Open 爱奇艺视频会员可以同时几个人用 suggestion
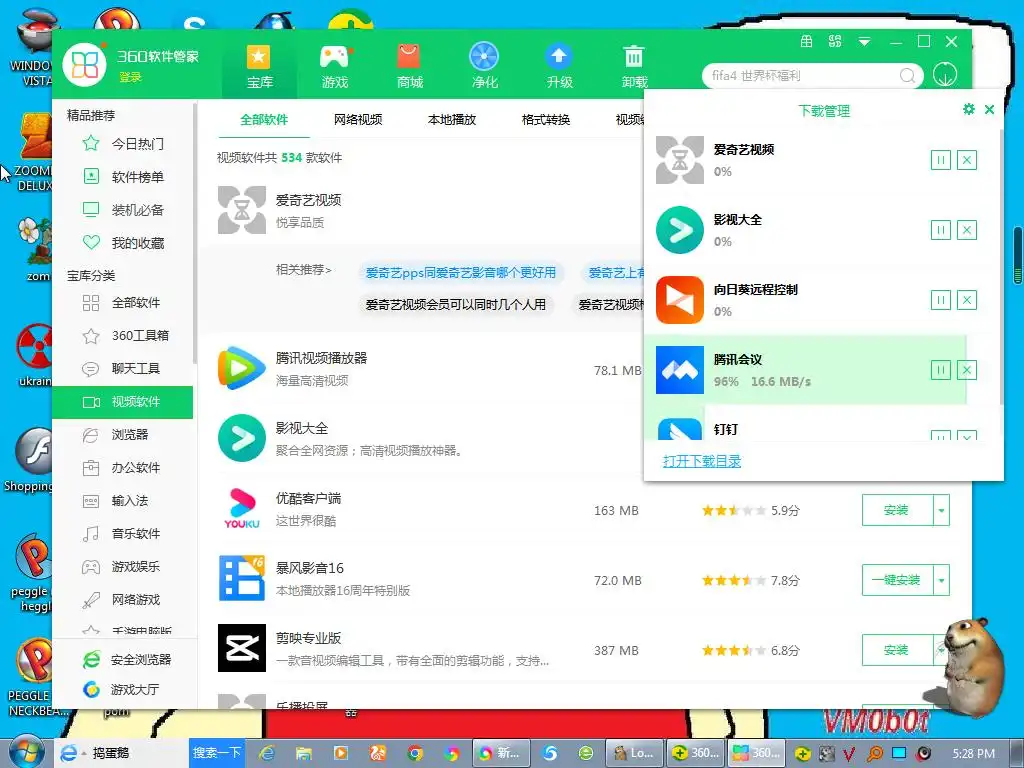The width and height of the screenshot is (1024, 768). tap(455, 304)
